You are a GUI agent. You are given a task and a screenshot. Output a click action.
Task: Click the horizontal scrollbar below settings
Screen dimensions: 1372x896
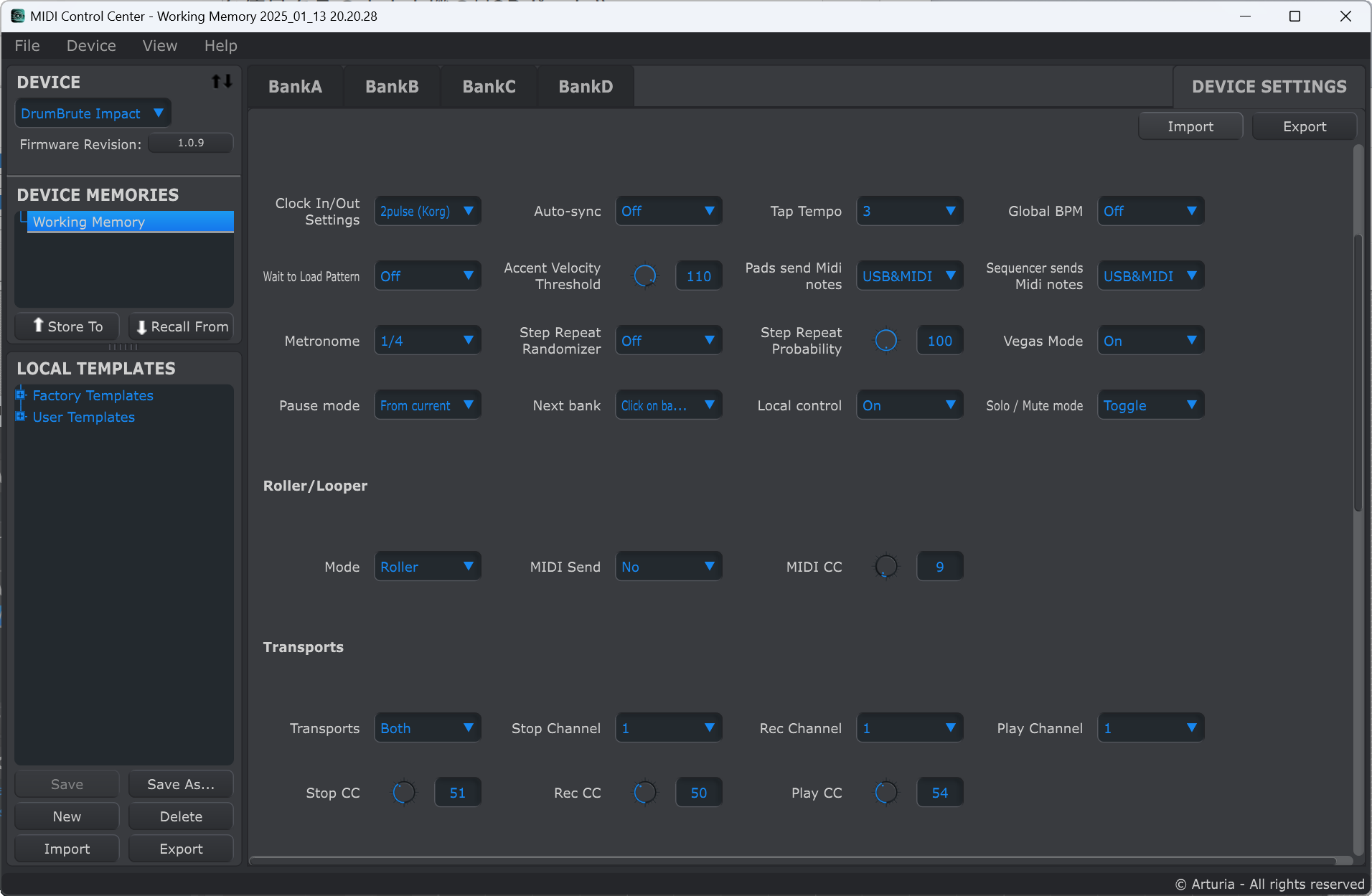click(792, 860)
